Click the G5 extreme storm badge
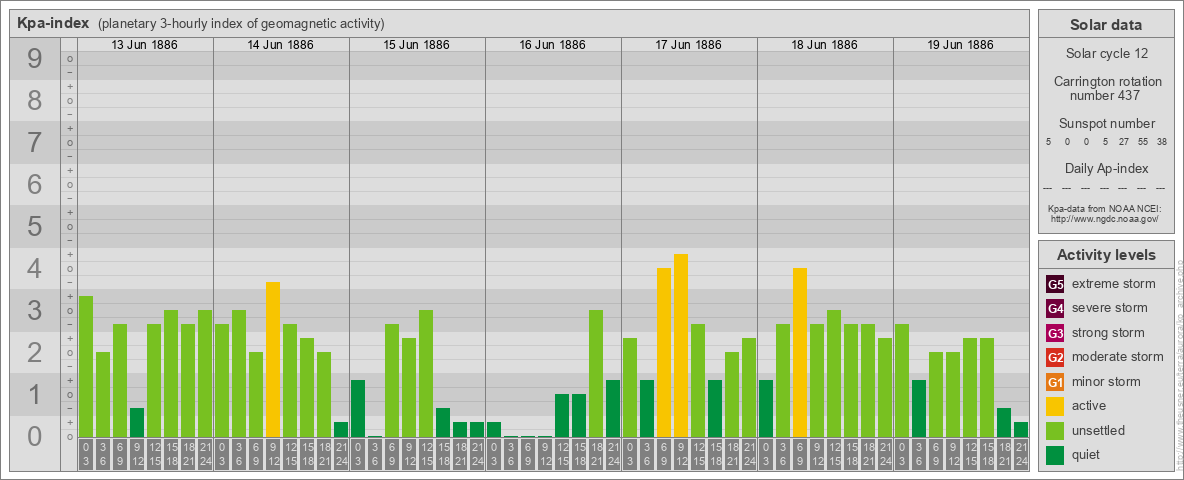Screen dimensions: 1184x480 click(x=1055, y=284)
